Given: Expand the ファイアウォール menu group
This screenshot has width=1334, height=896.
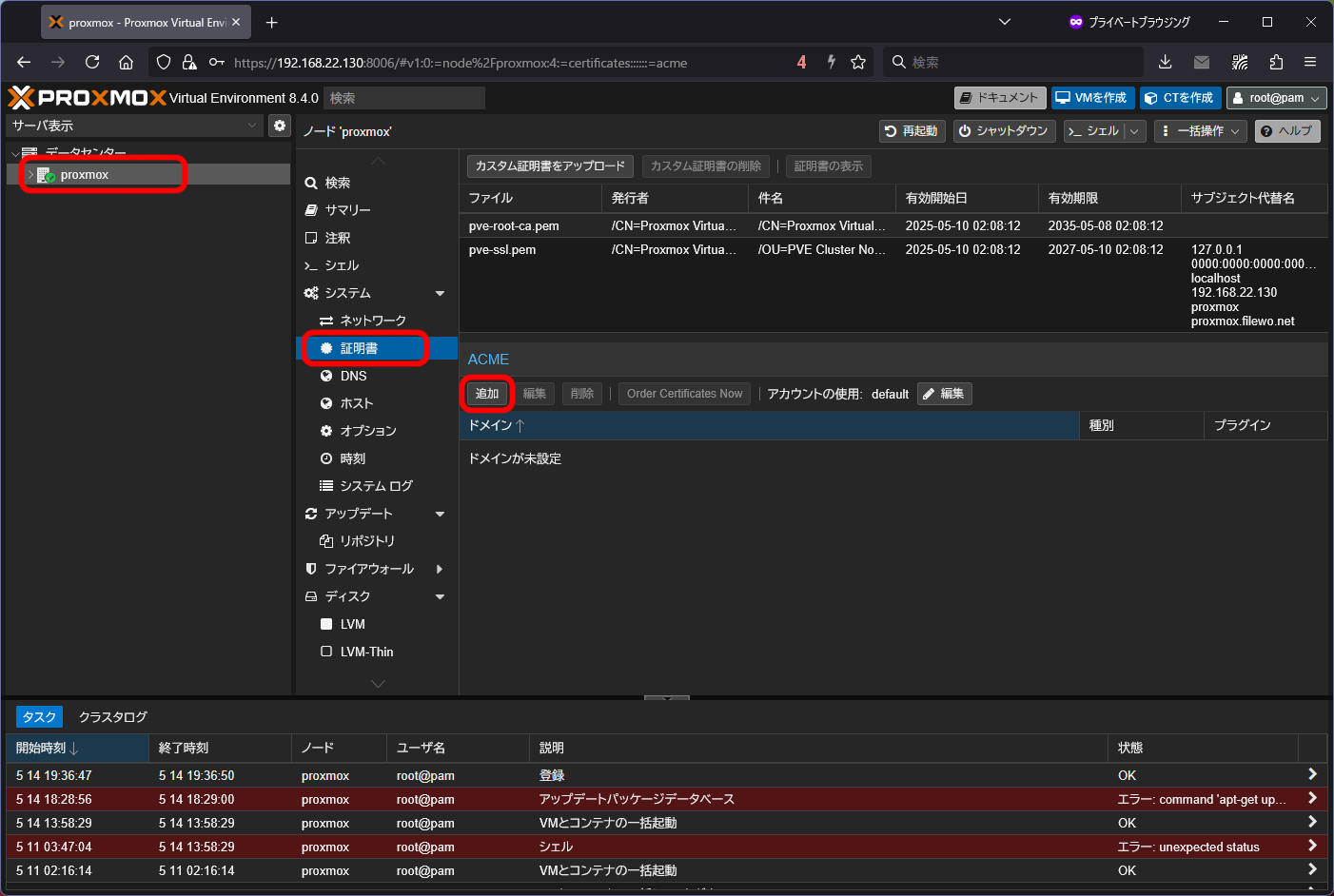Looking at the screenshot, I should pyautogui.click(x=440, y=569).
